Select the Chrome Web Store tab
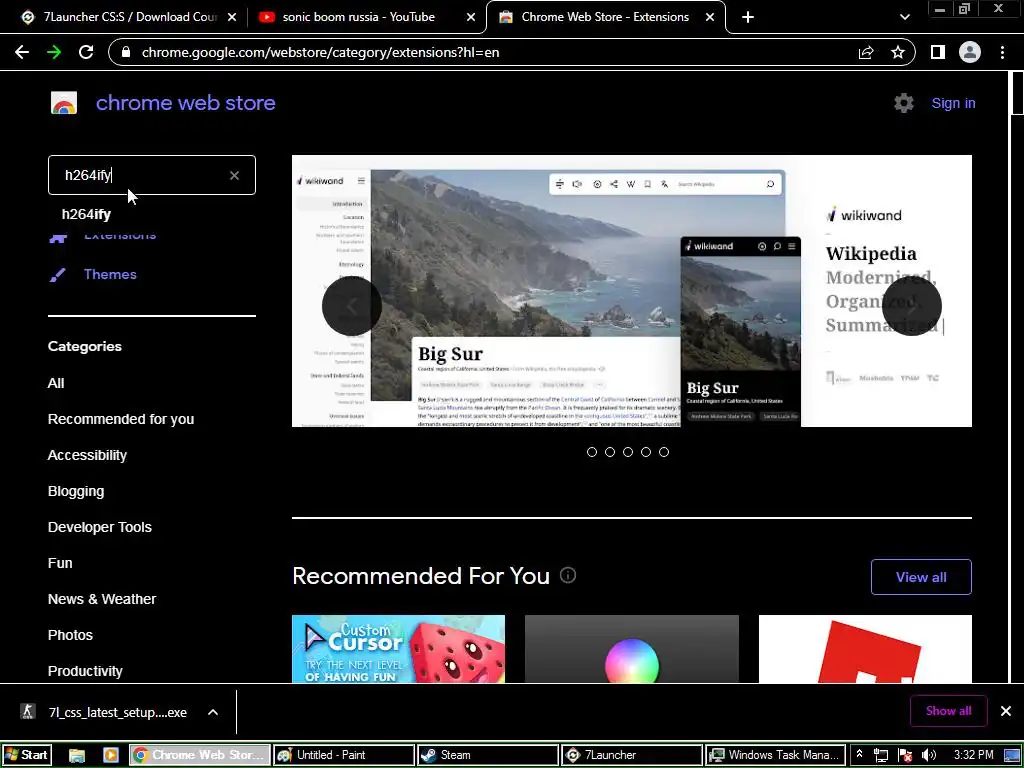Screen dimensions: 1024x768 click(605, 17)
